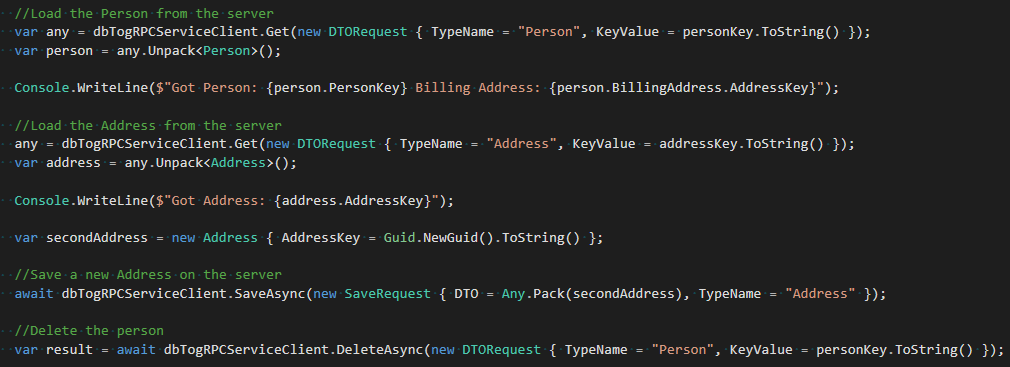
Task: Click 'Any.Pack(secondAddress)' expression
Action: (x=591, y=294)
